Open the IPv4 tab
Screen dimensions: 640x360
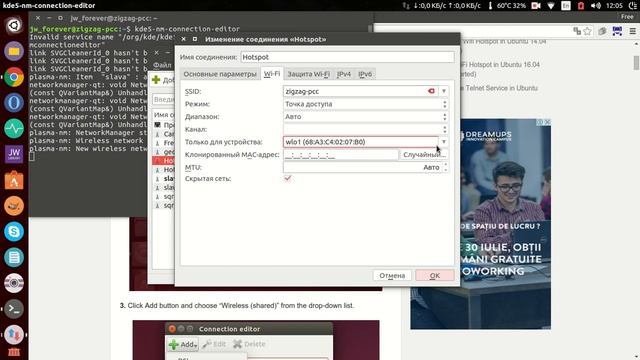(x=344, y=74)
